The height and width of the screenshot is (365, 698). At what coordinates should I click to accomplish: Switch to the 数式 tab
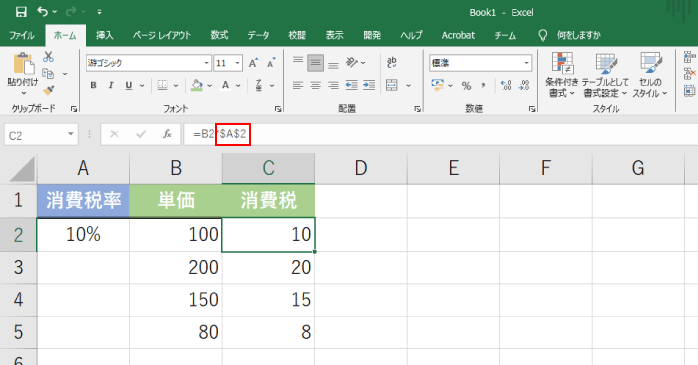pyautogui.click(x=219, y=35)
